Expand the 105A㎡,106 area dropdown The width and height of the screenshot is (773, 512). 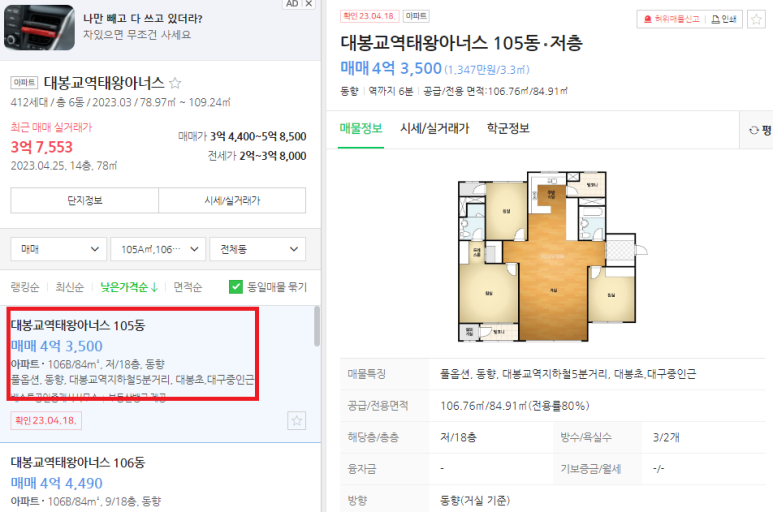158,249
